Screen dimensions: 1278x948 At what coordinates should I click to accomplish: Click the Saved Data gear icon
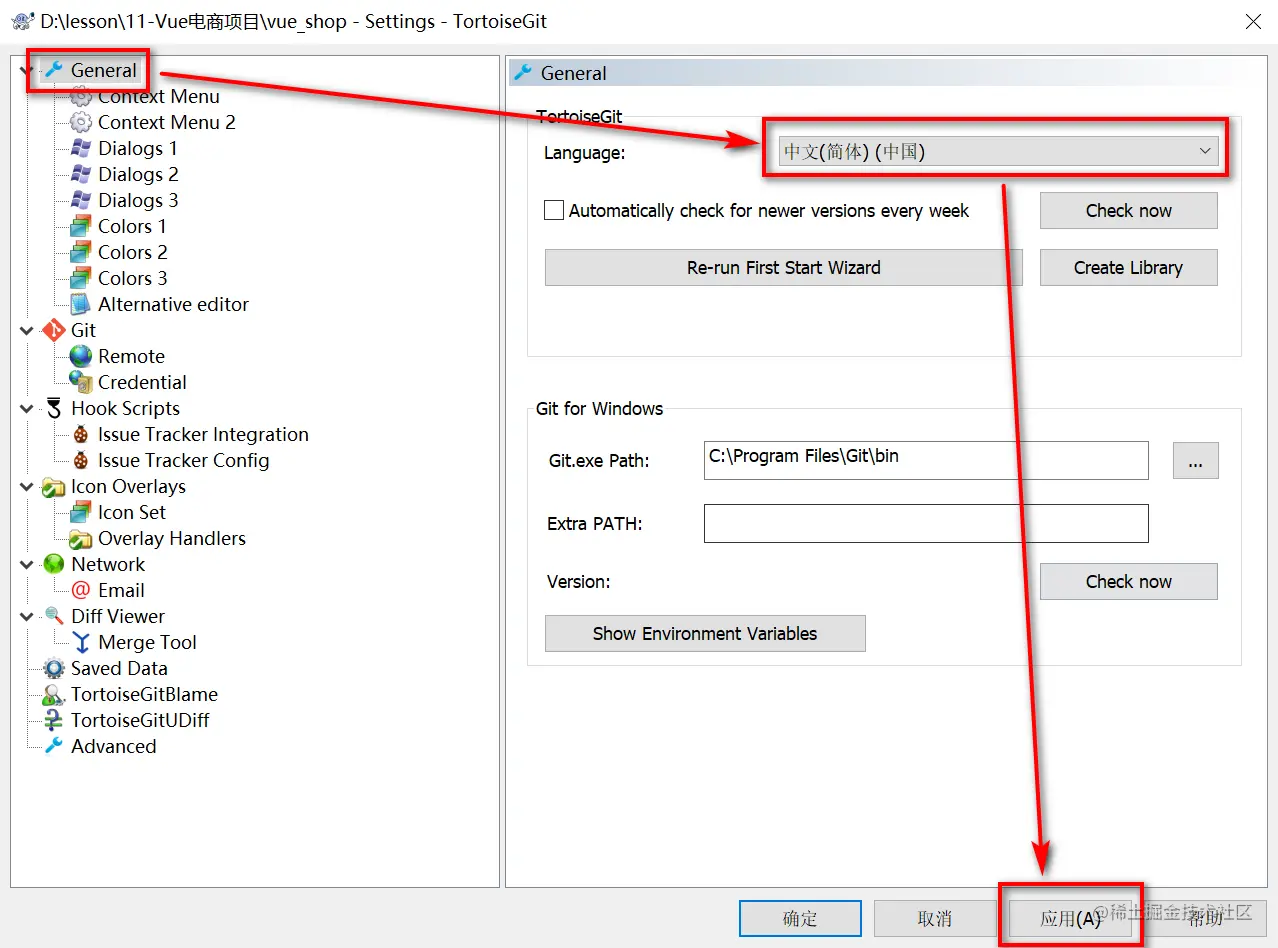click(54, 668)
